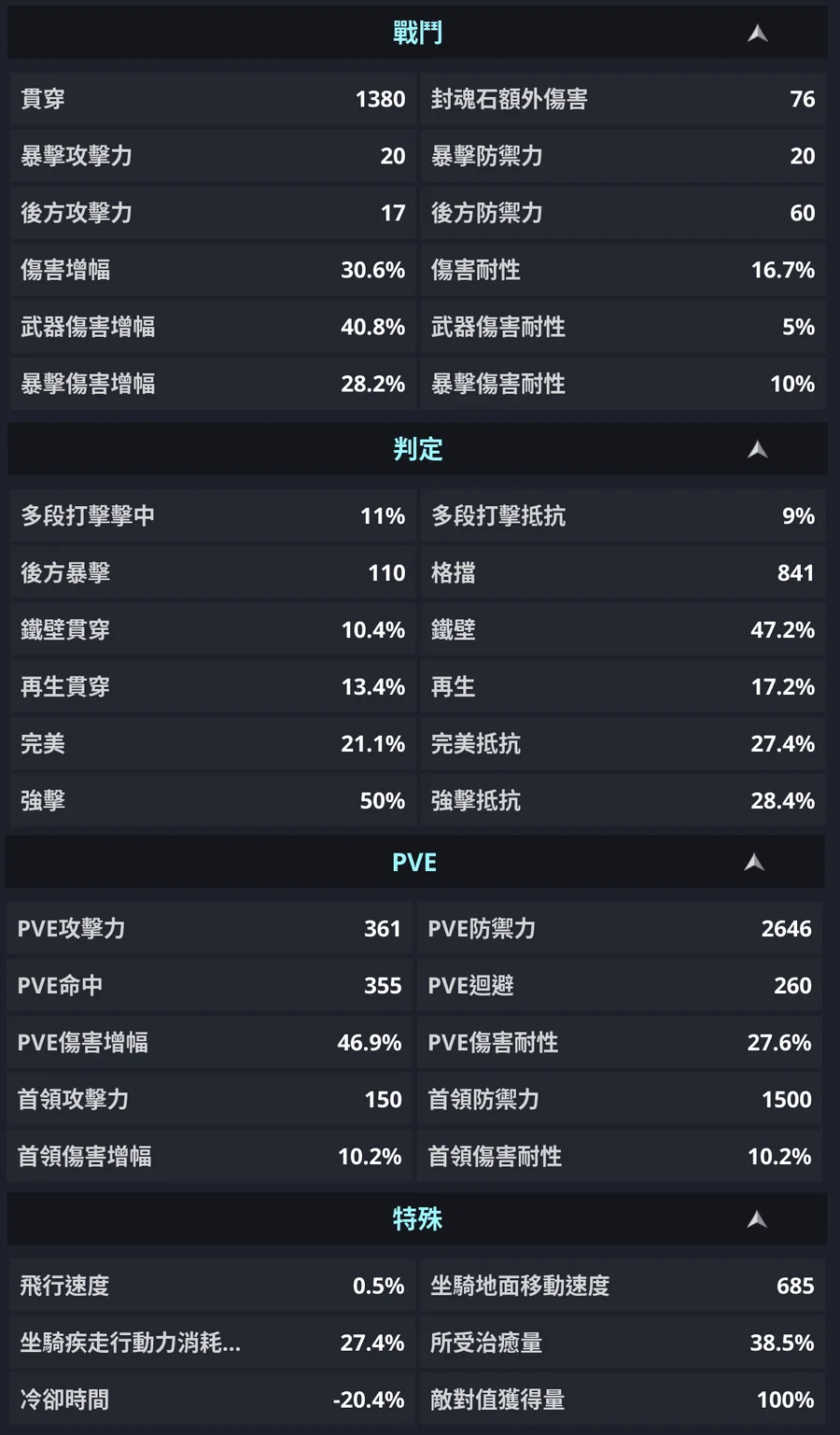Select the 封魂石額外傷害 stat row
840x1435 pixels.
pyautogui.click(x=623, y=99)
